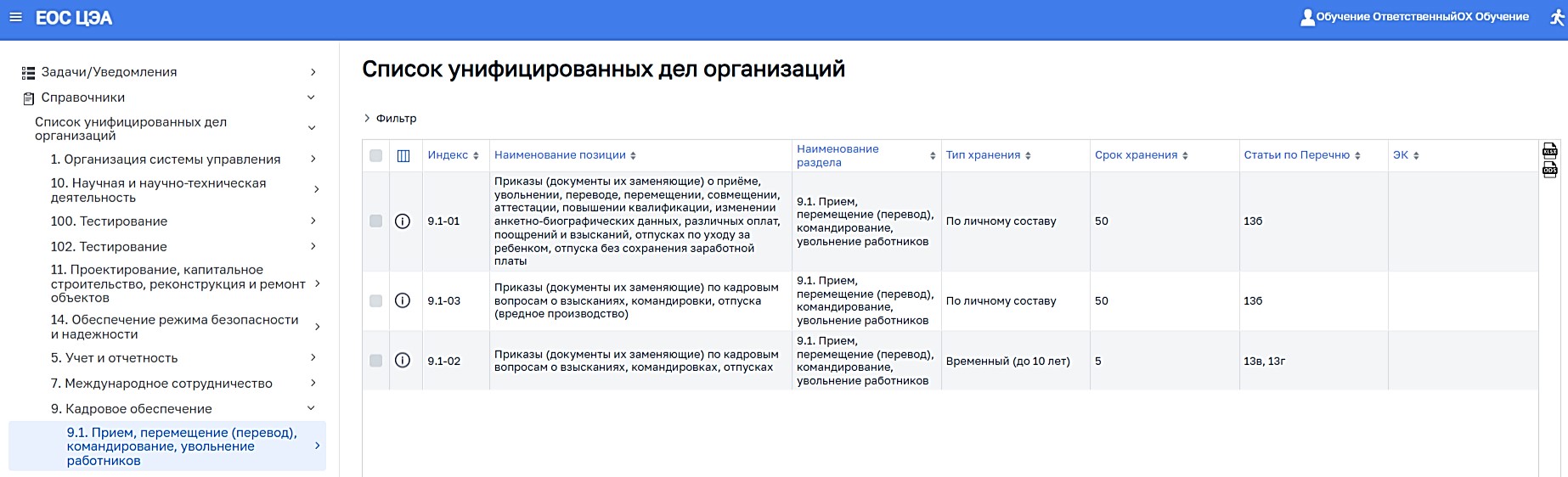Select 7. Международное сотрудничество item
The width and height of the screenshot is (1568, 477).
pos(161,384)
